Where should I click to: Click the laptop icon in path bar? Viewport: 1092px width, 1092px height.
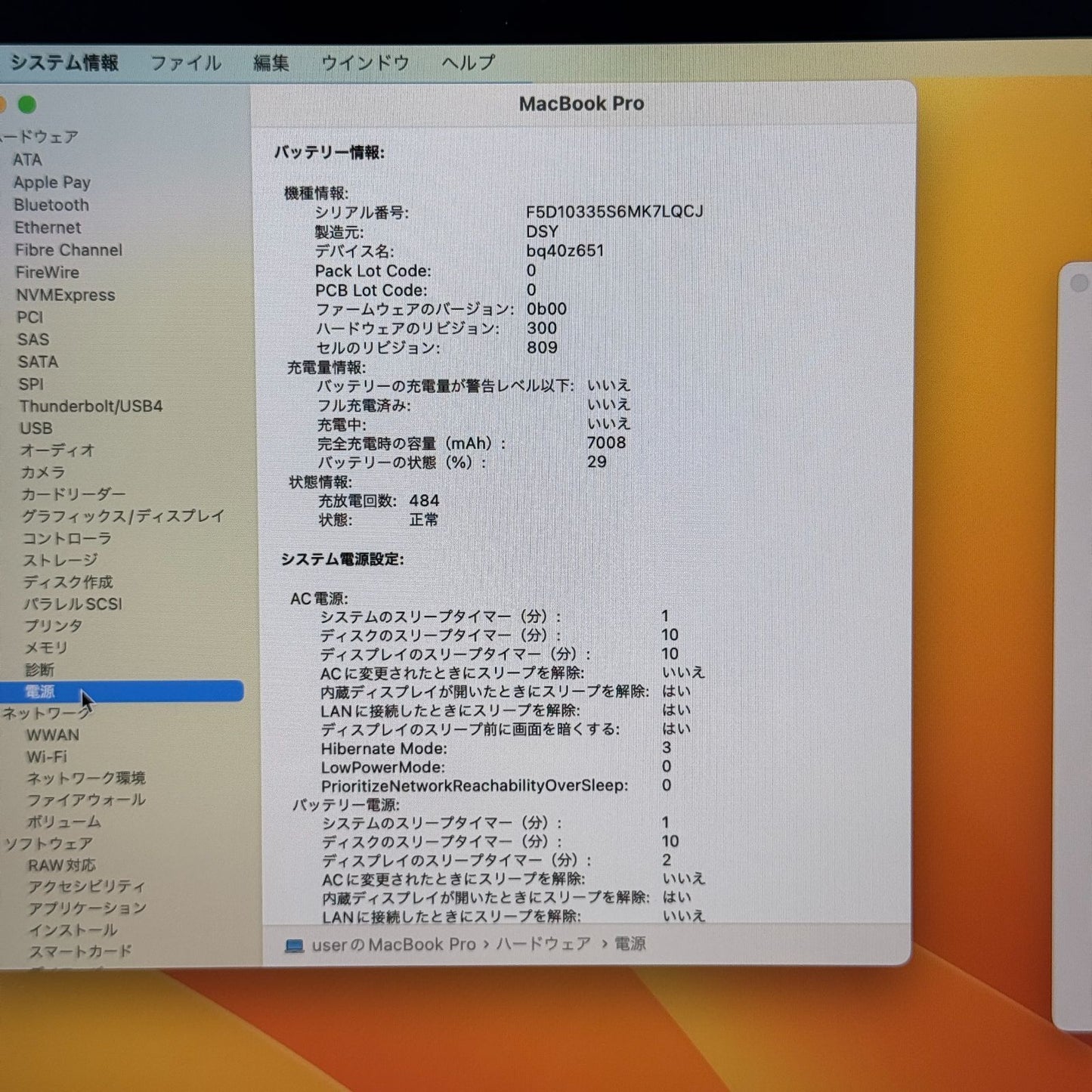pyautogui.click(x=294, y=945)
